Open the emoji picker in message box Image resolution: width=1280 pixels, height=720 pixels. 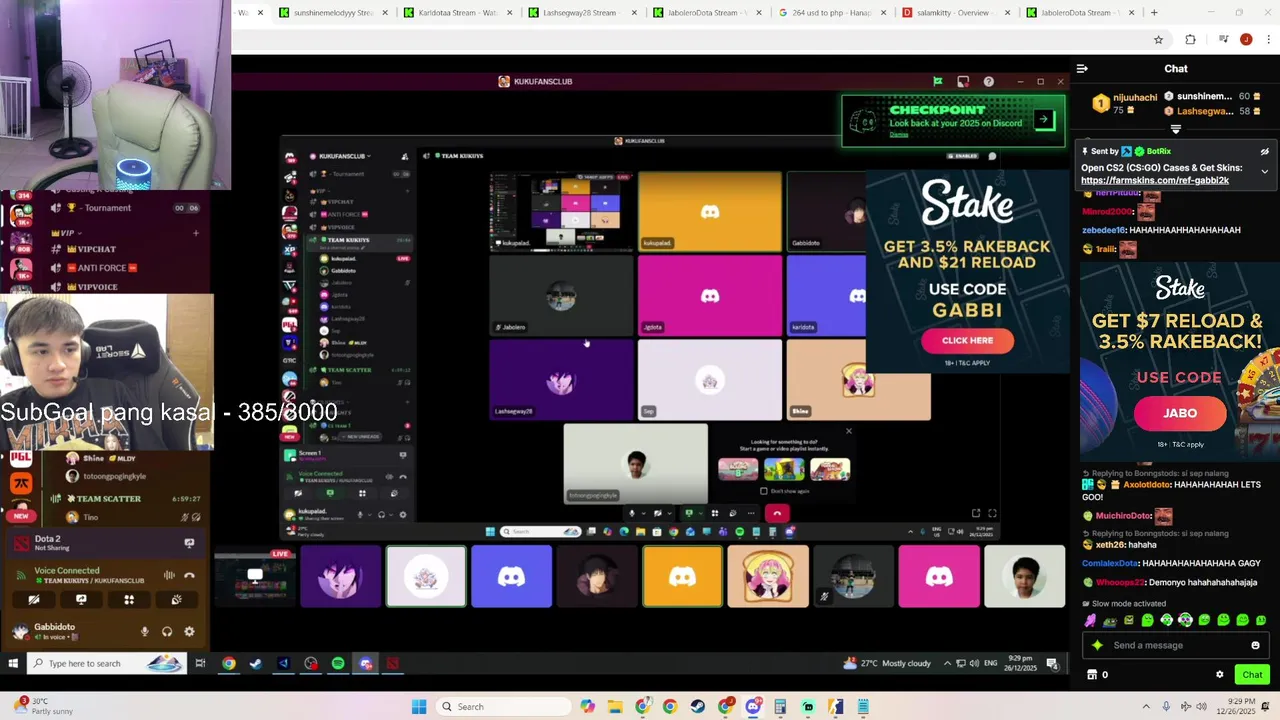click(1255, 645)
